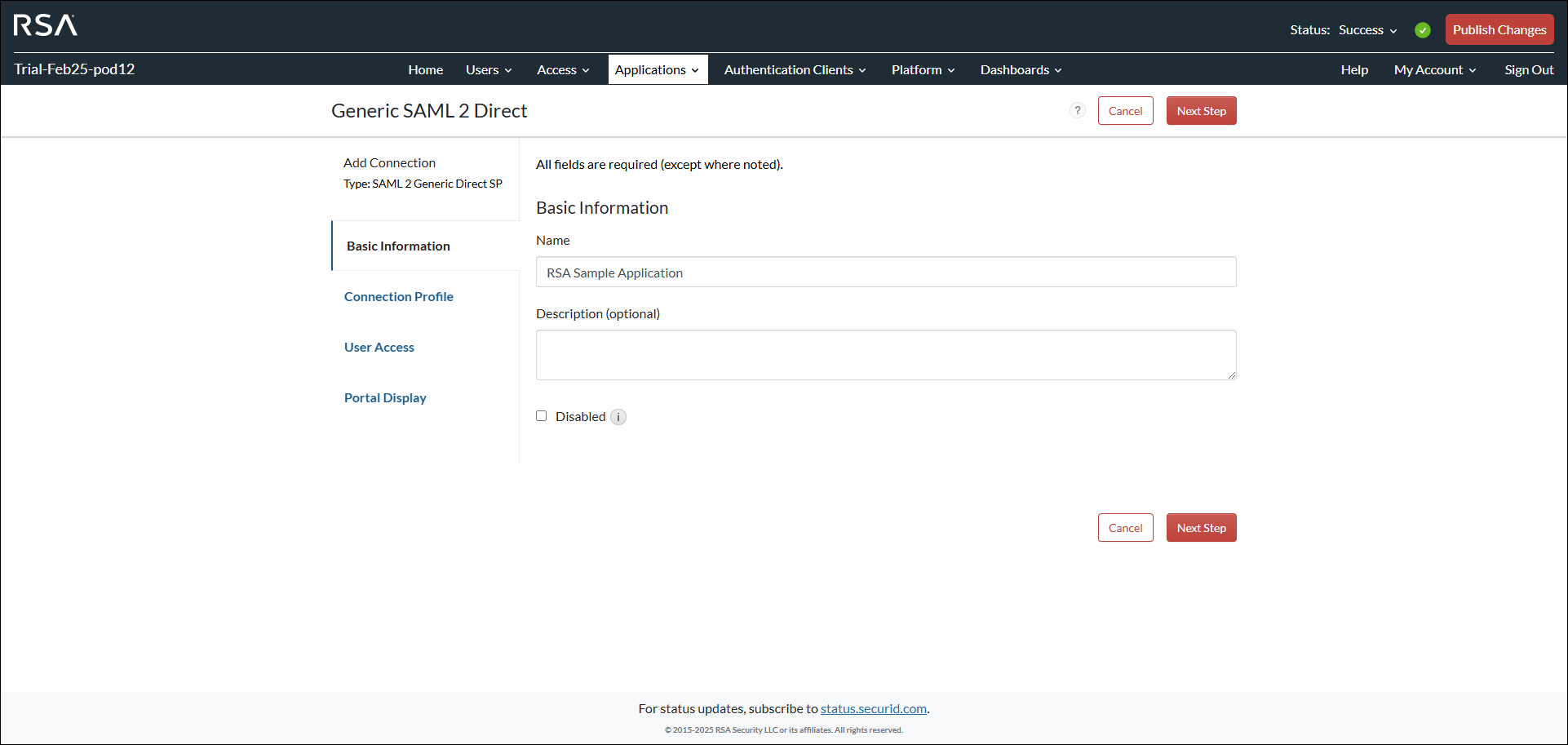The width and height of the screenshot is (1568, 745).
Task: Click the Publish Changes button
Action: tap(1499, 29)
